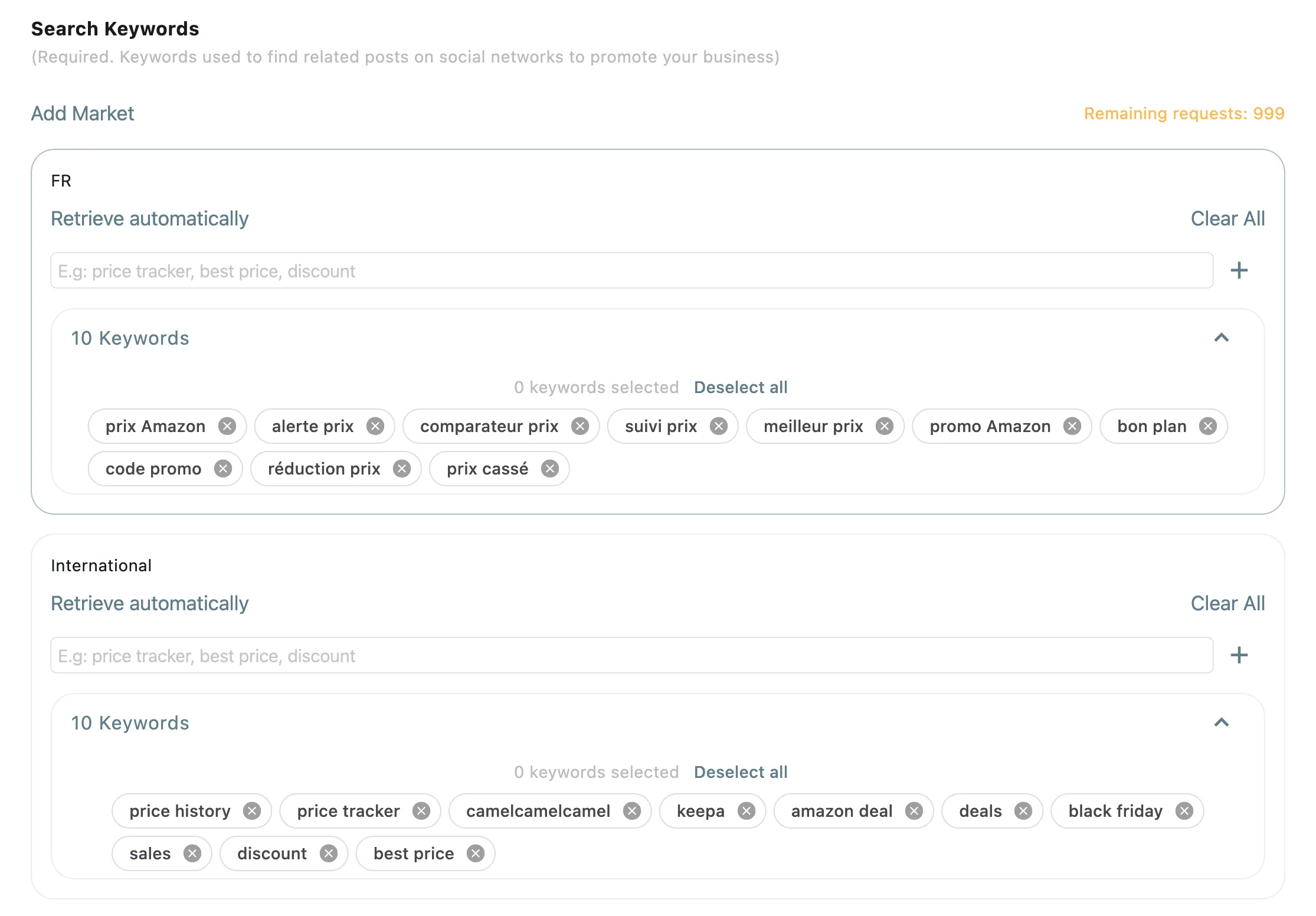Remove the "camelcamelcamel" keyword
Image resolution: width=1316 pixels, height=916 pixels.
pos(631,811)
